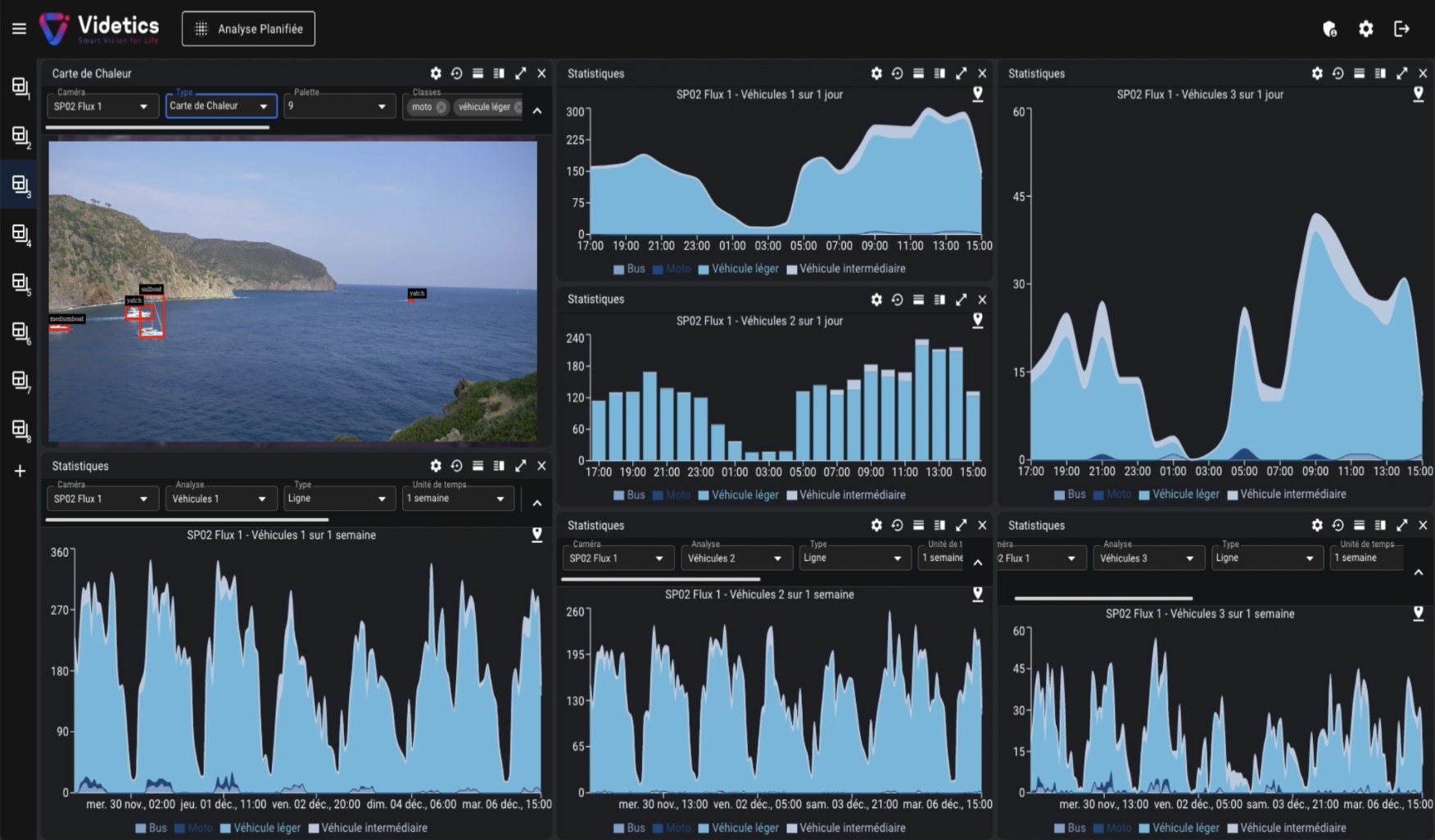
Task: Open Unité de temps dropdown in Véhicules 1 panel
Action: coord(458,499)
